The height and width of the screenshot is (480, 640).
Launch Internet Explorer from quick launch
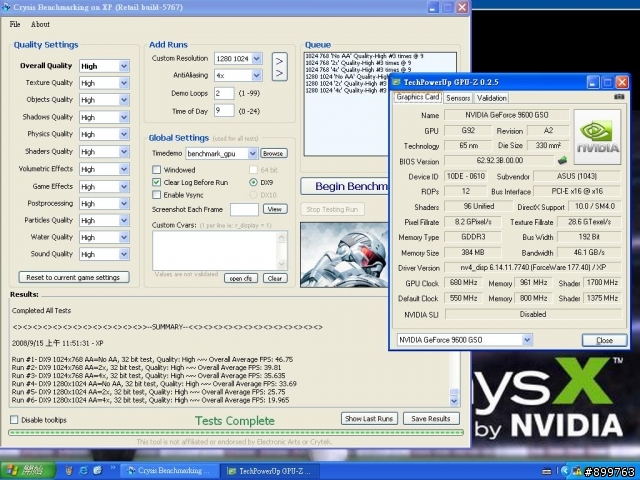coord(83,471)
